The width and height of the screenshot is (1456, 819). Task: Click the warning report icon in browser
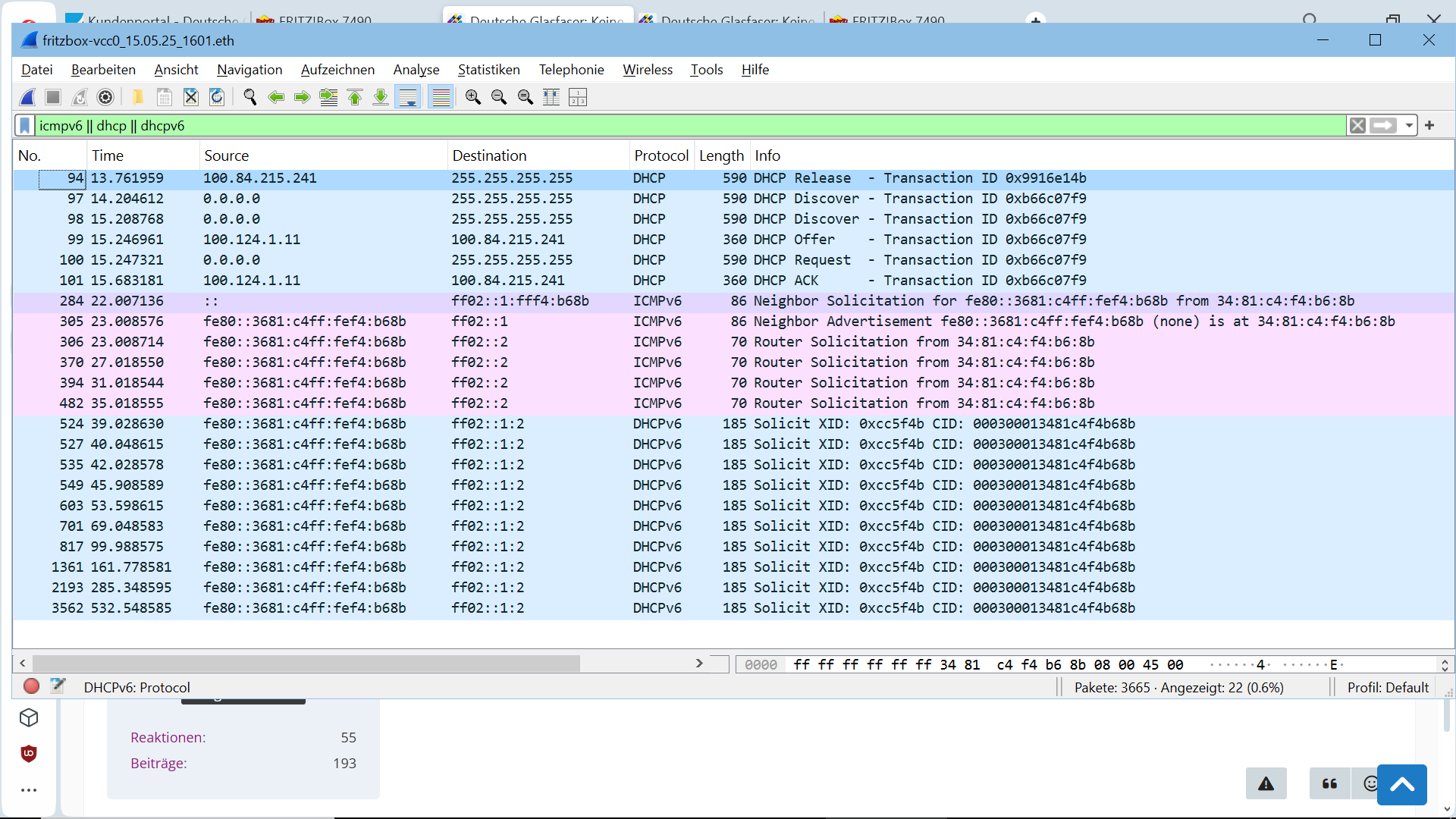click(x=1266, y=784)
